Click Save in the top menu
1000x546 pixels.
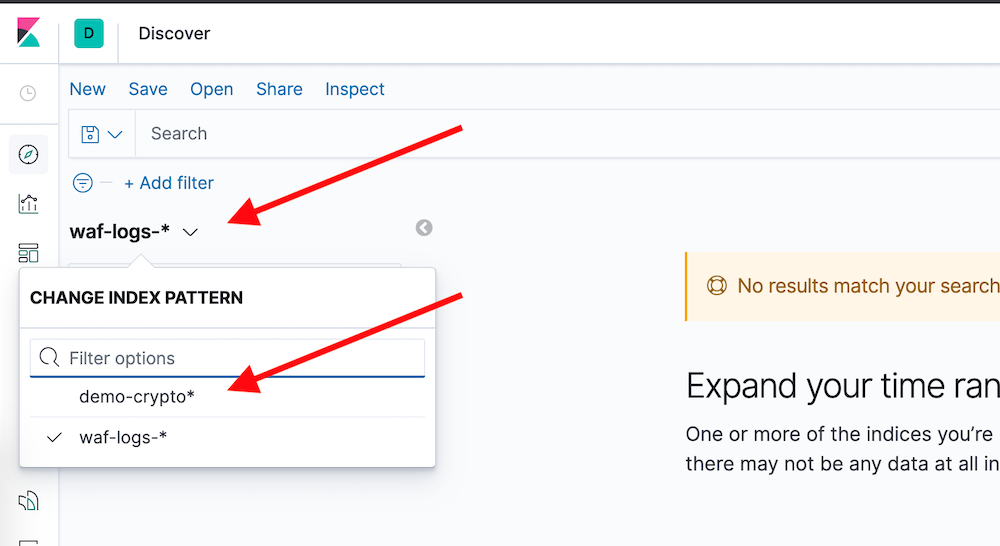[x=148, y=89]
